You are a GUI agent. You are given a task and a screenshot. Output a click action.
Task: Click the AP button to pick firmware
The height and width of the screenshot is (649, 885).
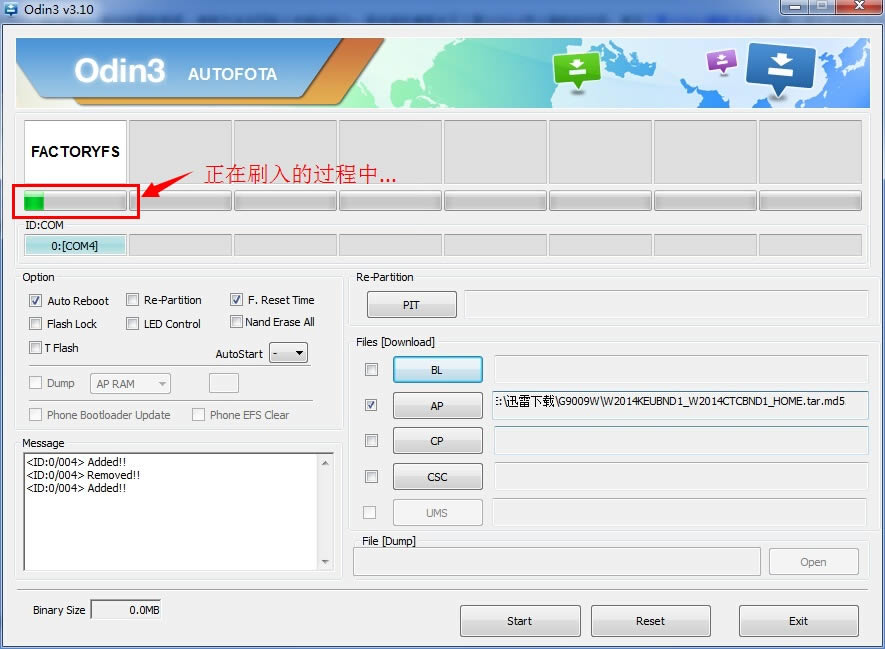(437, 405)
